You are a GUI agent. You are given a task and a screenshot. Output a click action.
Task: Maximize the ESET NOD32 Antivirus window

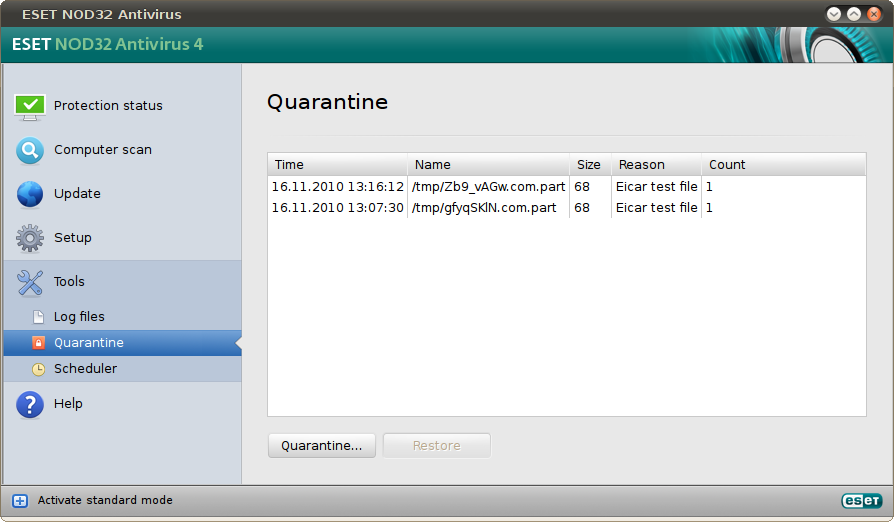[x=854, y=14]
